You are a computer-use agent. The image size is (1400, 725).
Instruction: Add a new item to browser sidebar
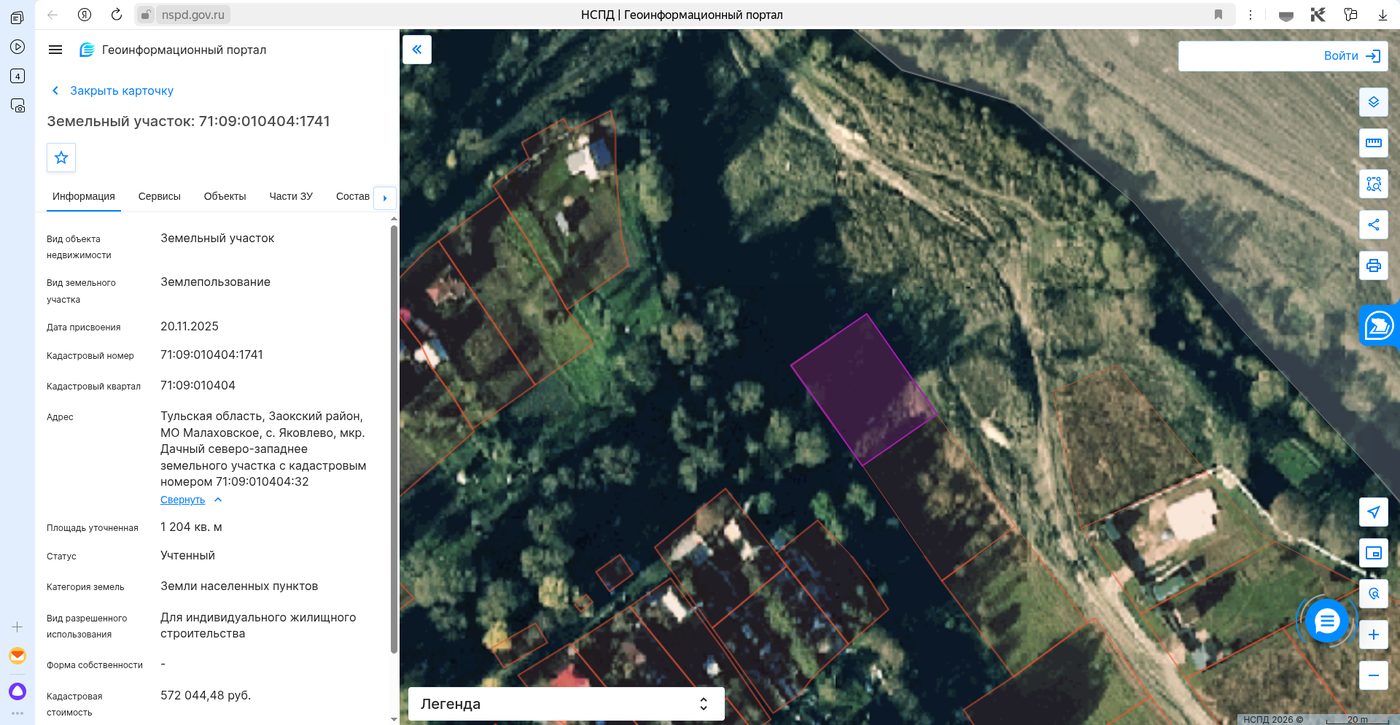[17, 627]
